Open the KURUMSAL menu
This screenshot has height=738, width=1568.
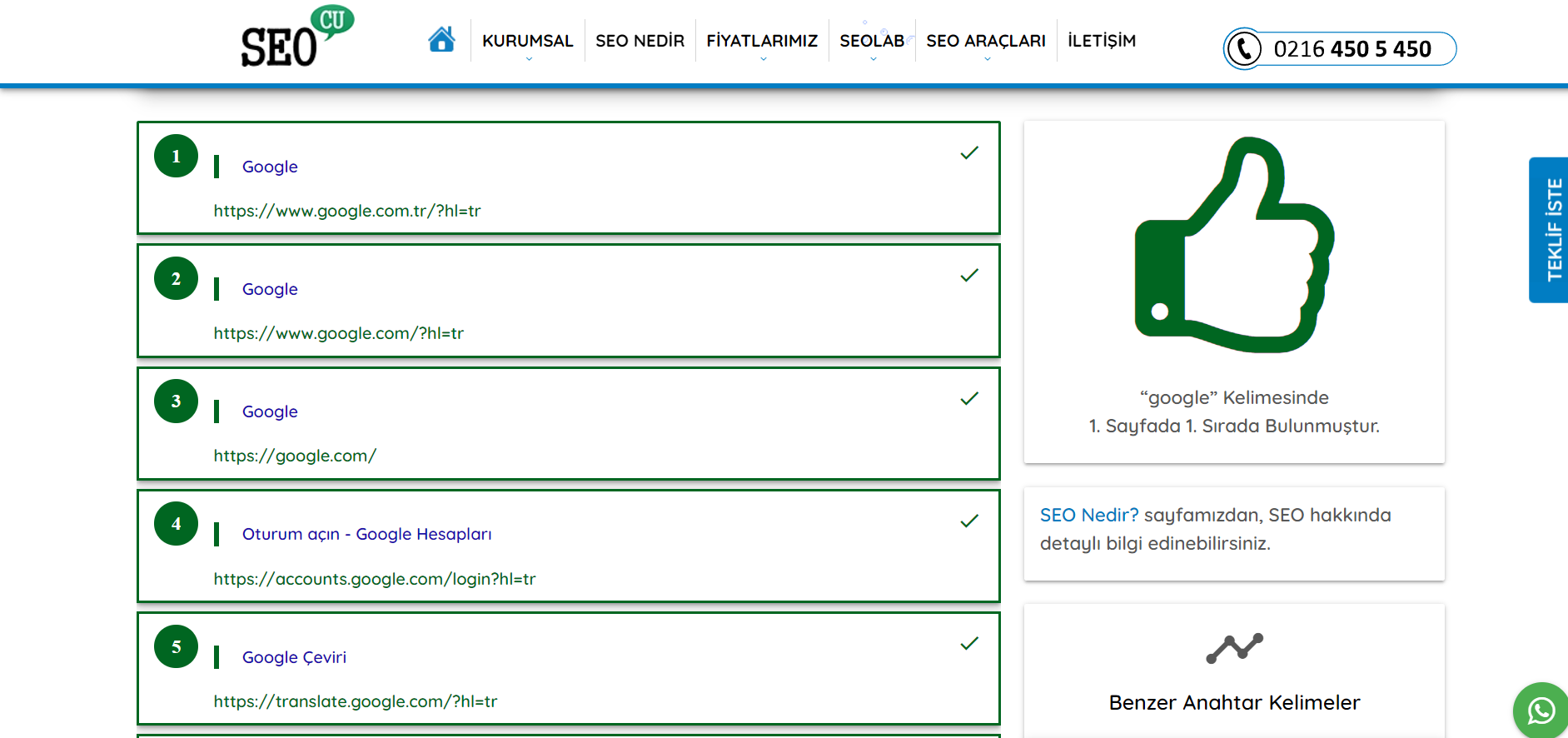528,41
